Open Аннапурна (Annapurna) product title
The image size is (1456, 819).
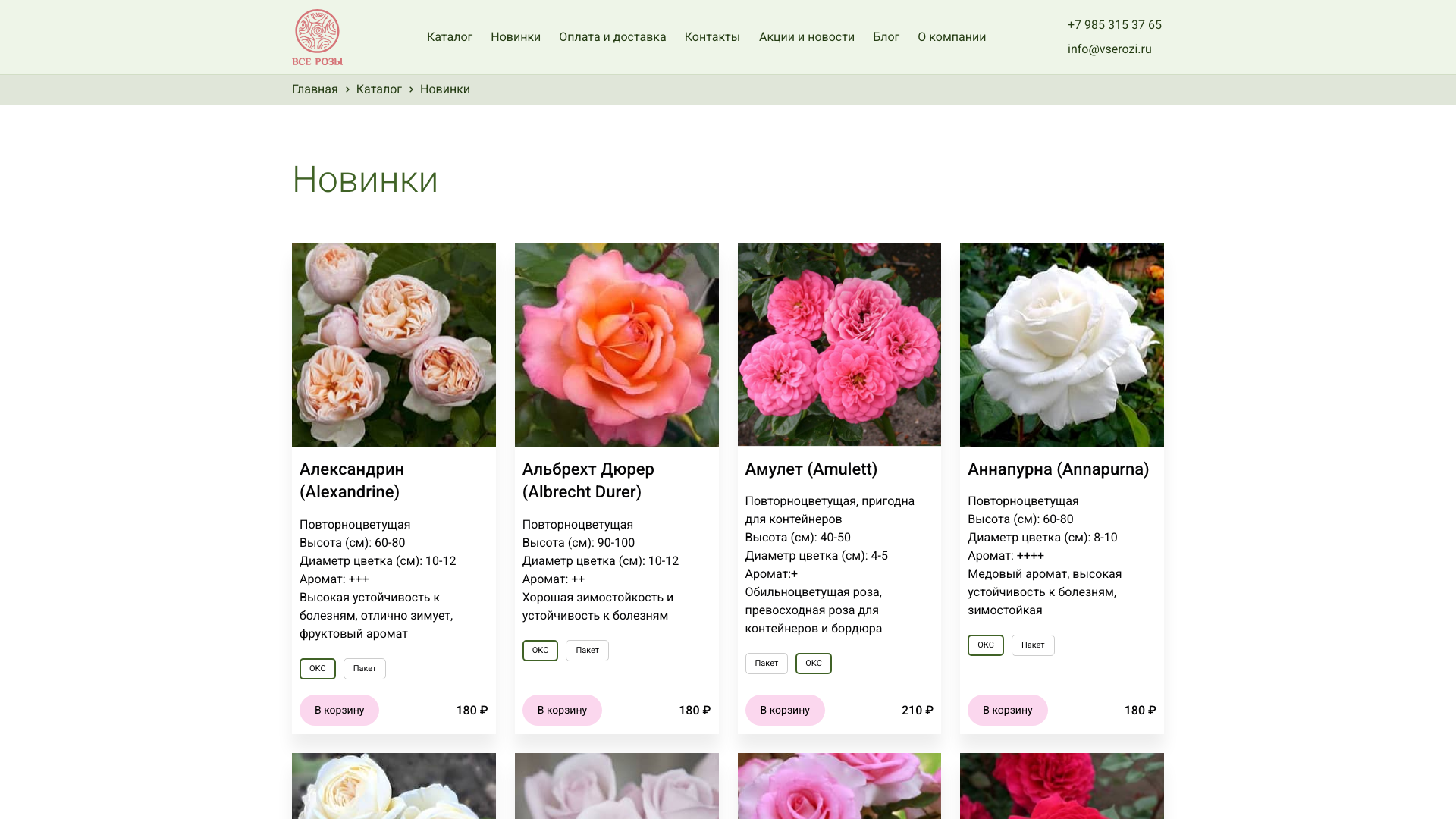click(1059, 469)
